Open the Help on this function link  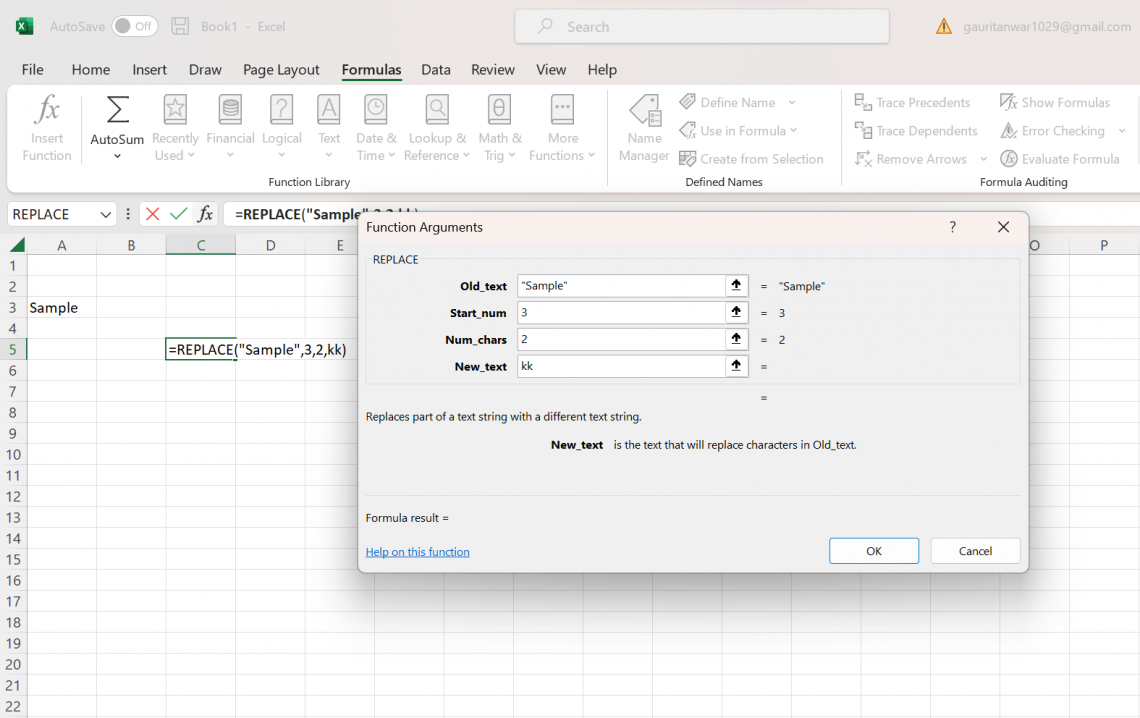tap(417, 552)
